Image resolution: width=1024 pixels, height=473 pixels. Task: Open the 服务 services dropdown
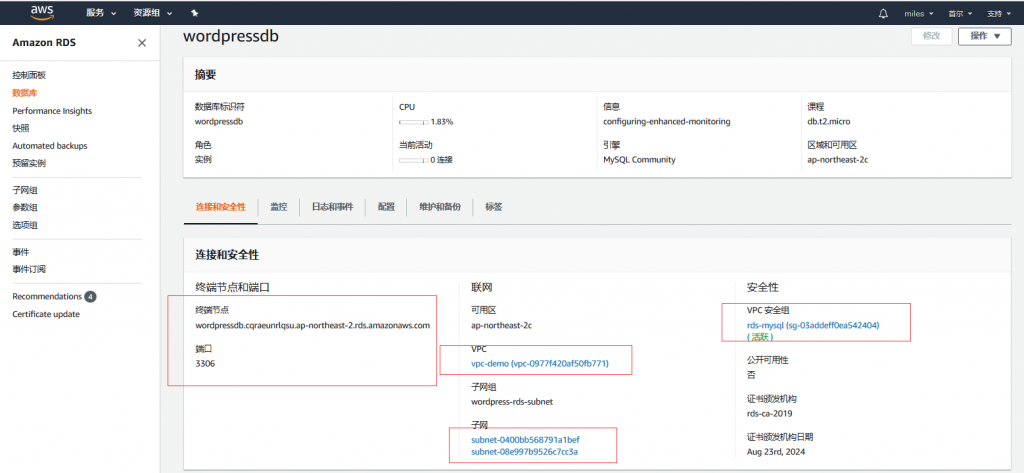click(x=101, y=13)
